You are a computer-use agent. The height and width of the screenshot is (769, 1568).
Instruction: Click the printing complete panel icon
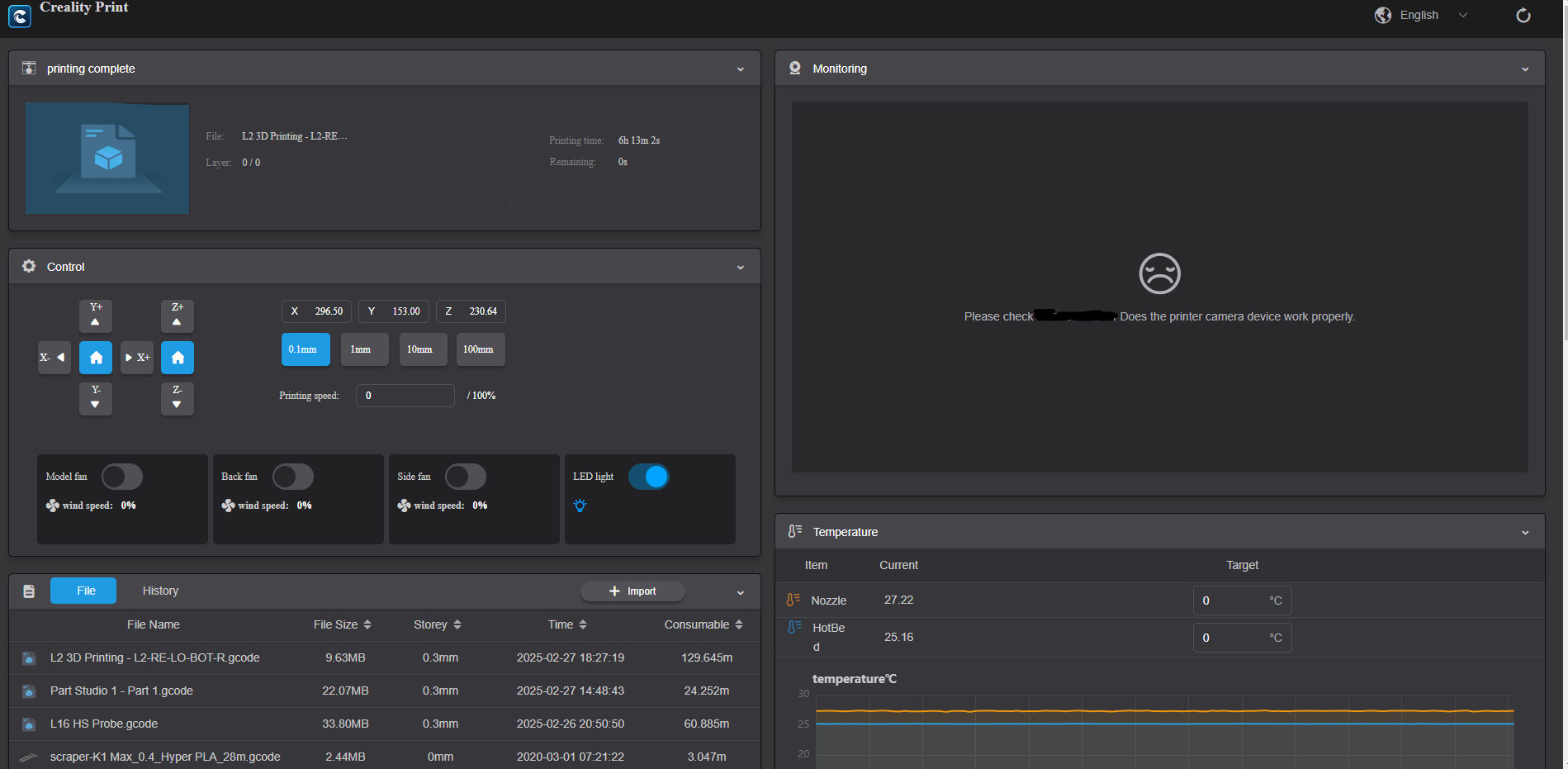point(29,68)
